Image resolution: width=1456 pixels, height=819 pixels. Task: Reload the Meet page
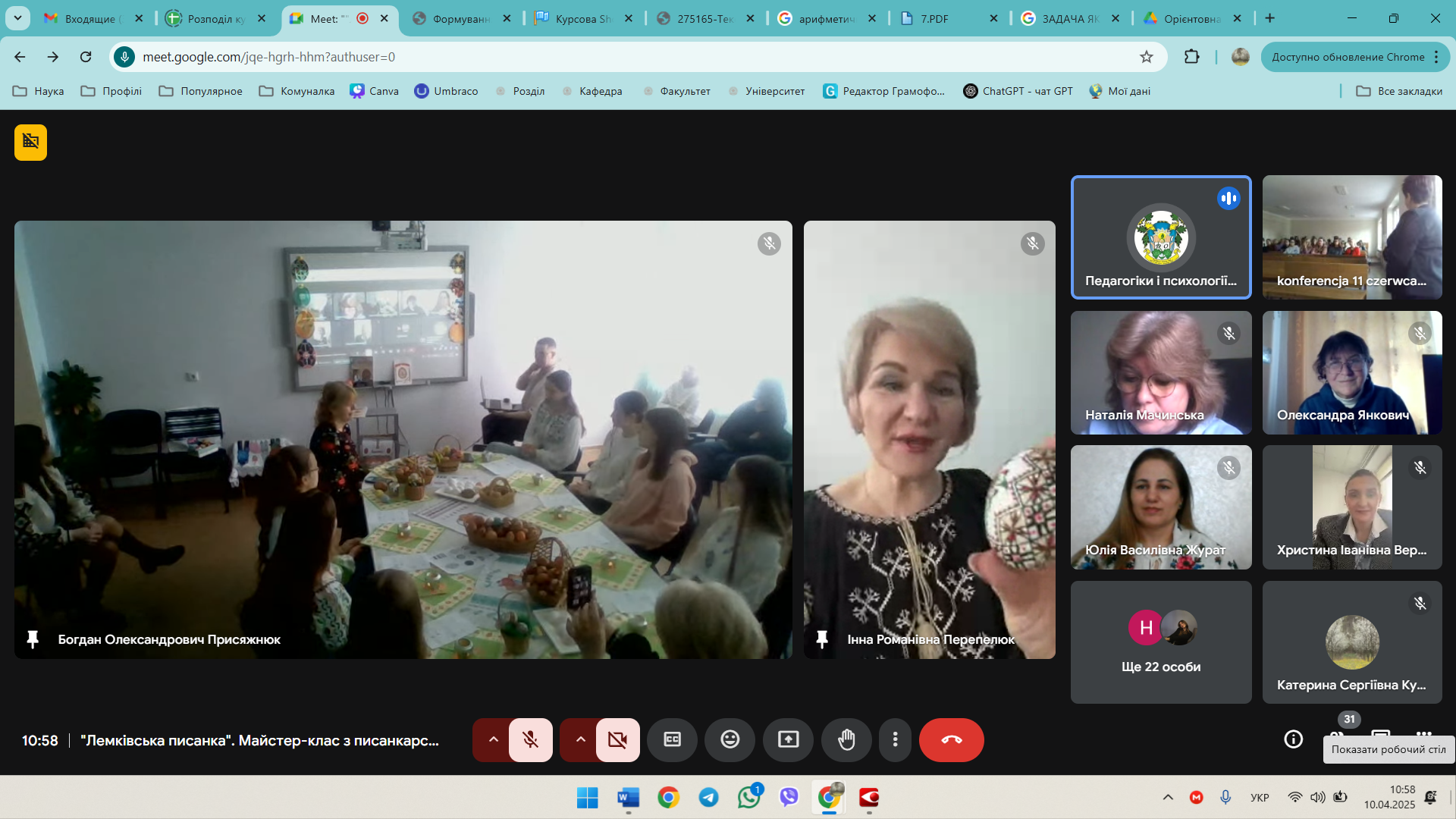(86, 57)
